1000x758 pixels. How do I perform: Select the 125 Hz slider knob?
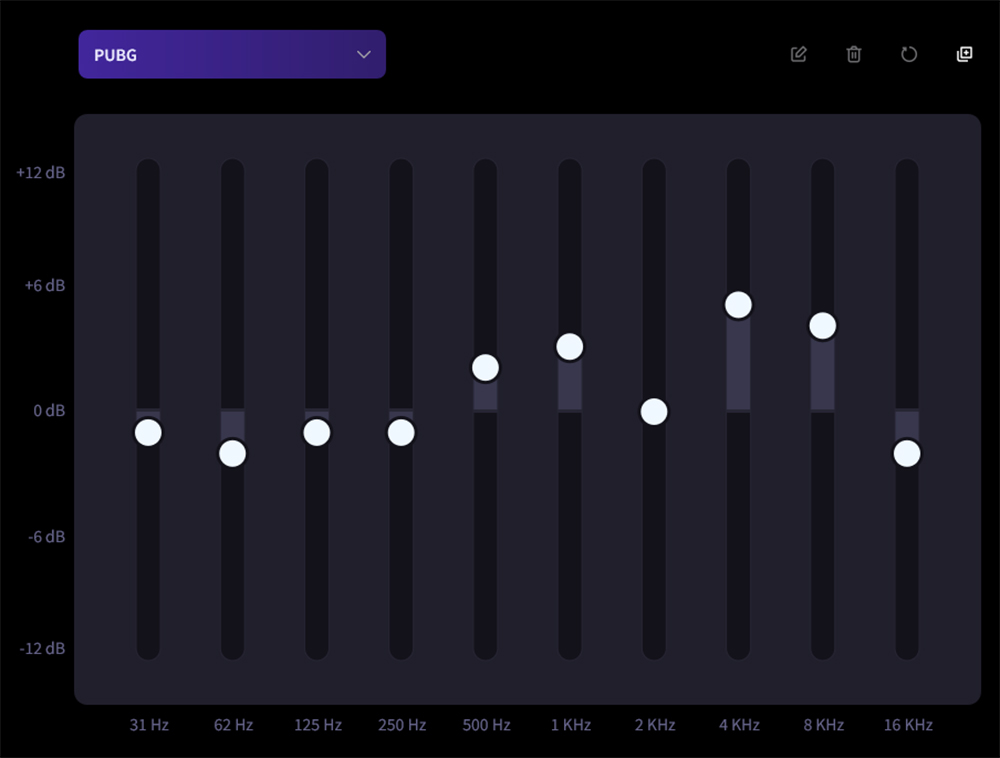[317, 432]
